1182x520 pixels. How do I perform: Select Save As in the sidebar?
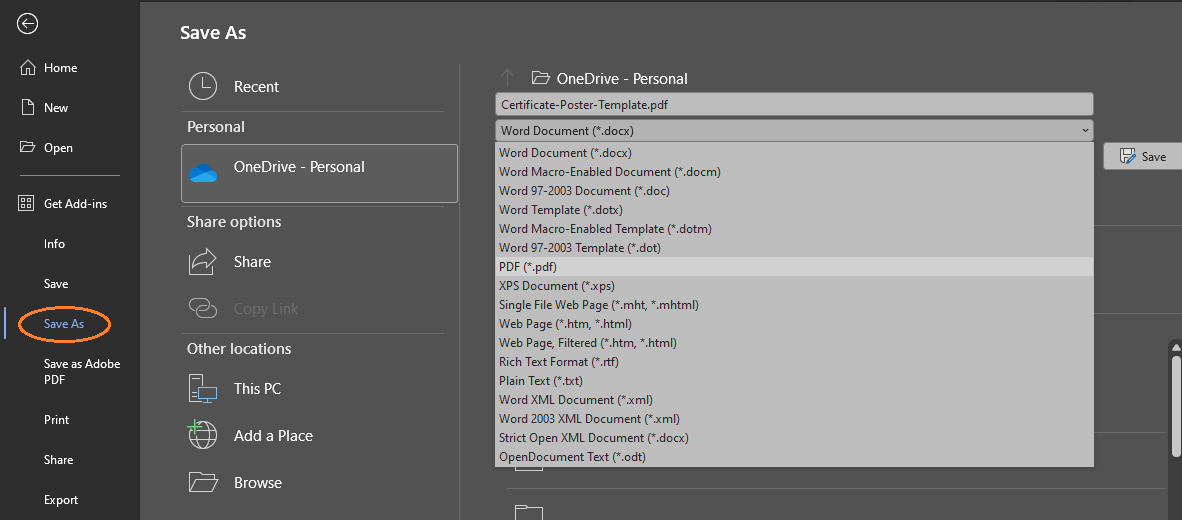click(64, 324)
